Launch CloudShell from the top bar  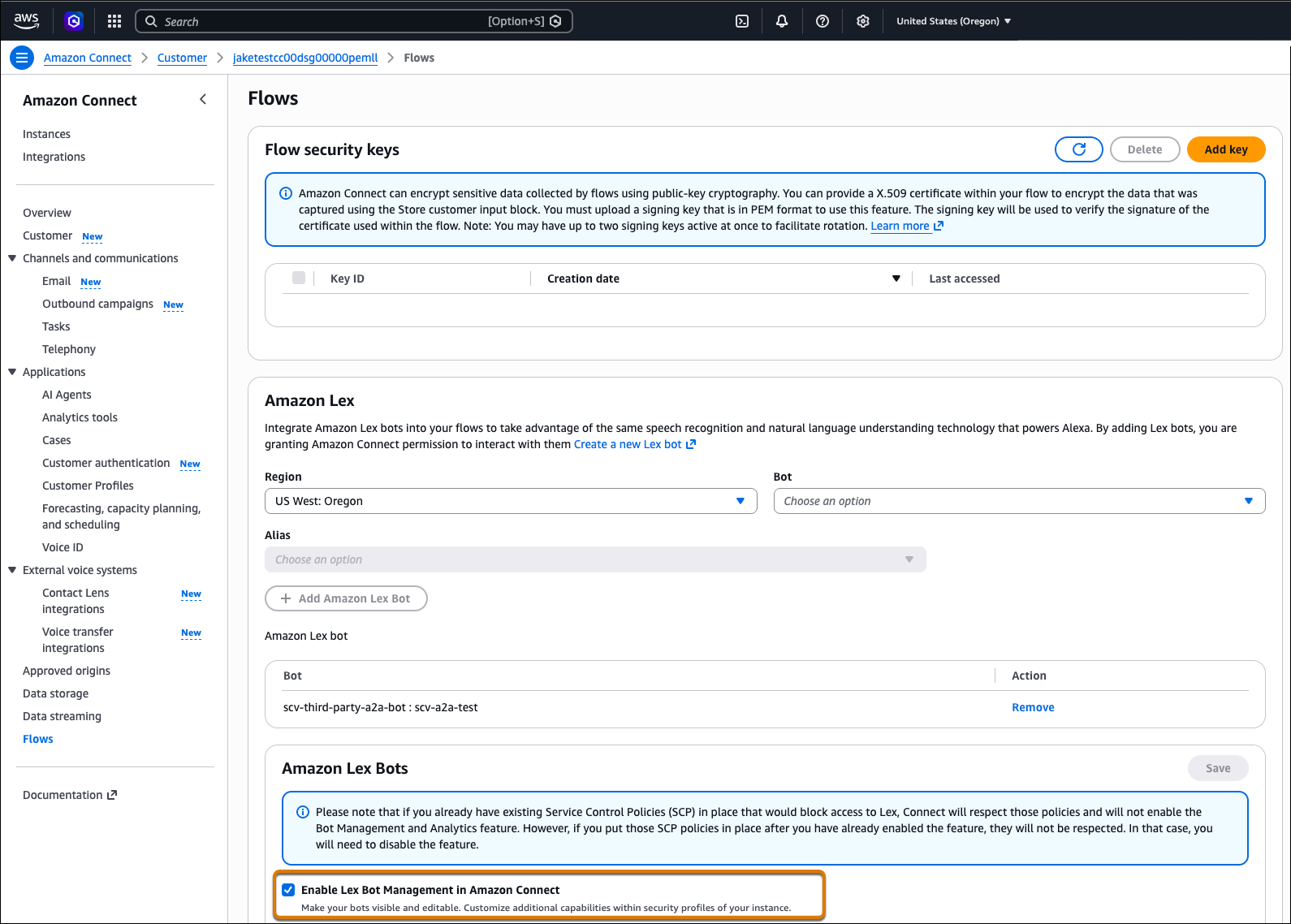coord(742,21)
